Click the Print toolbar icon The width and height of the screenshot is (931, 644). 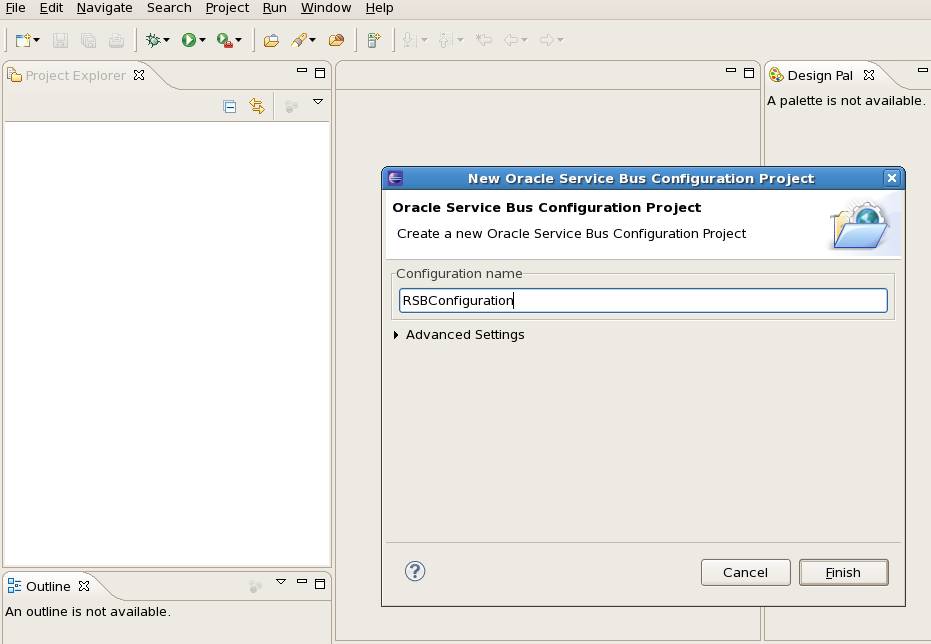pyautogui.click(x=116, y=40)
